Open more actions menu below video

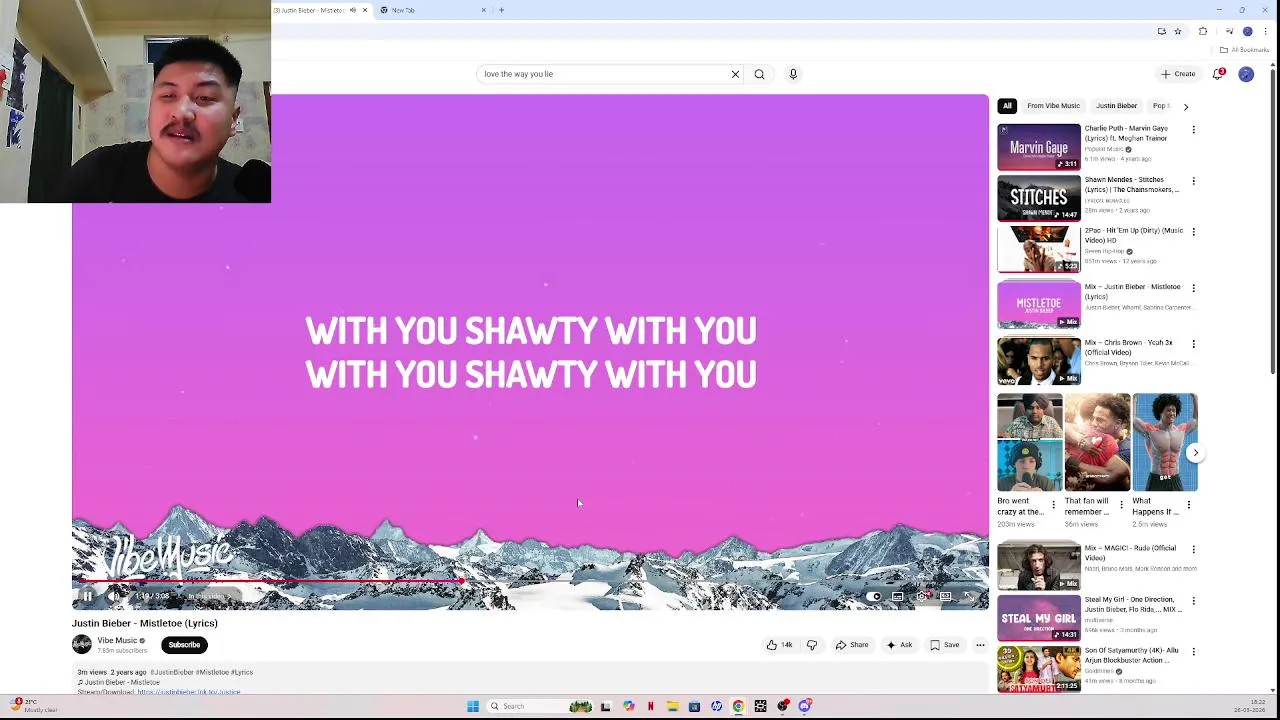[980, 645]
